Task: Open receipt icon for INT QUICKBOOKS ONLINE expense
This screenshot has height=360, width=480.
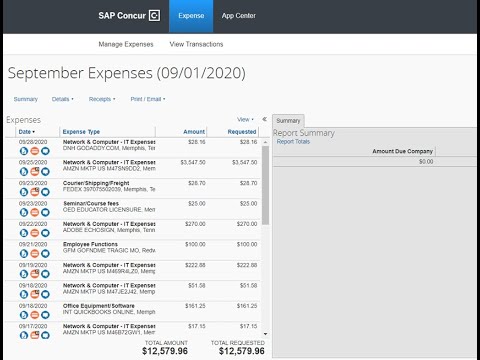Action: point(24,315)
